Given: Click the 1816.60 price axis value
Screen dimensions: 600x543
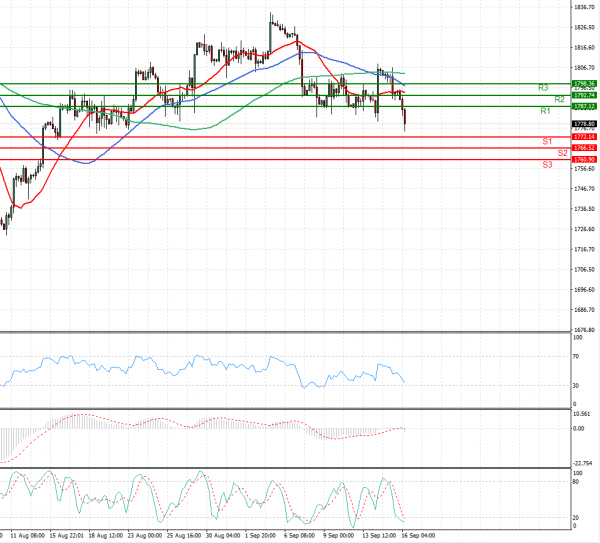Looking at the screenshot, I should pos(584,47).
